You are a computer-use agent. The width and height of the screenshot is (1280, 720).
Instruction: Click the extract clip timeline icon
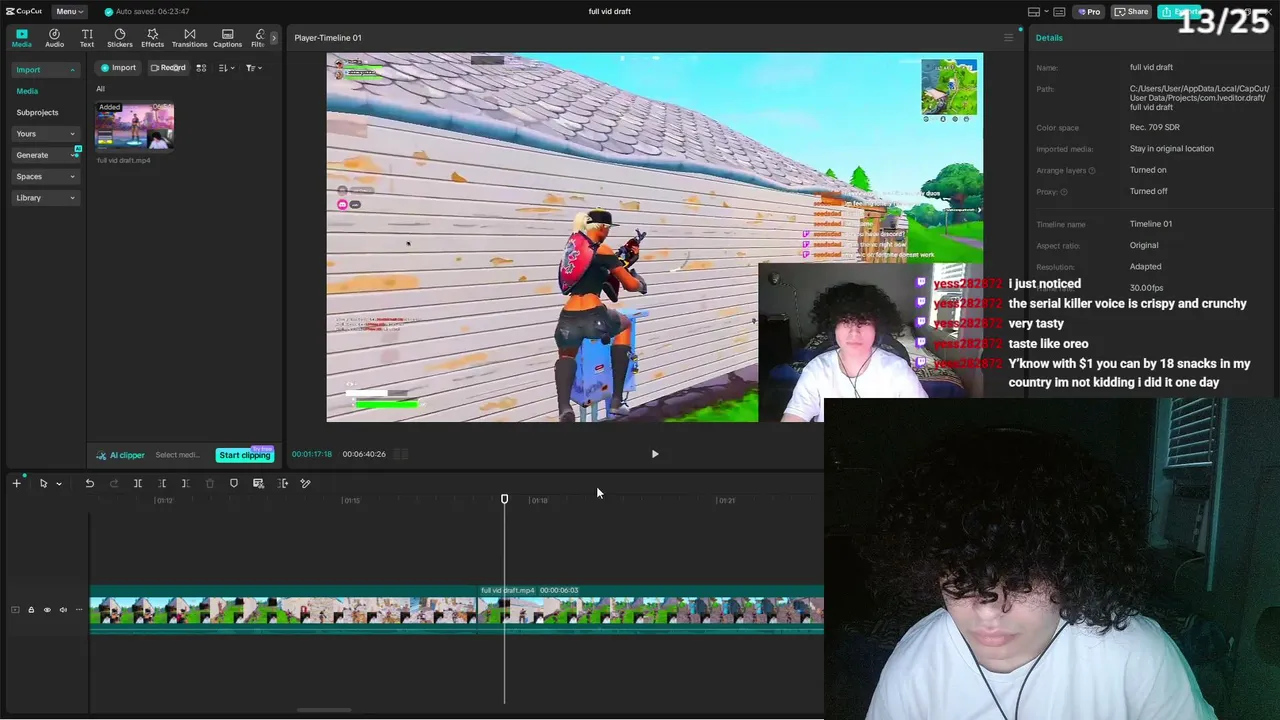tap(283, 483)
